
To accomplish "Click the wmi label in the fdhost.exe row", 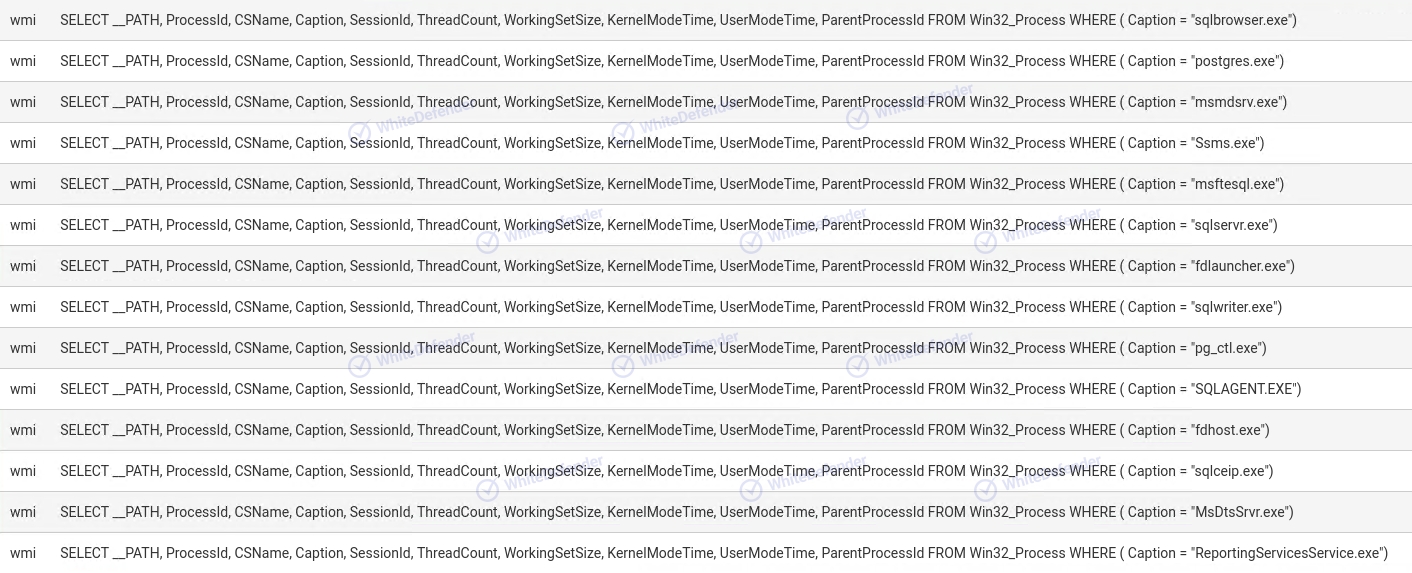I will click(23, 430).
